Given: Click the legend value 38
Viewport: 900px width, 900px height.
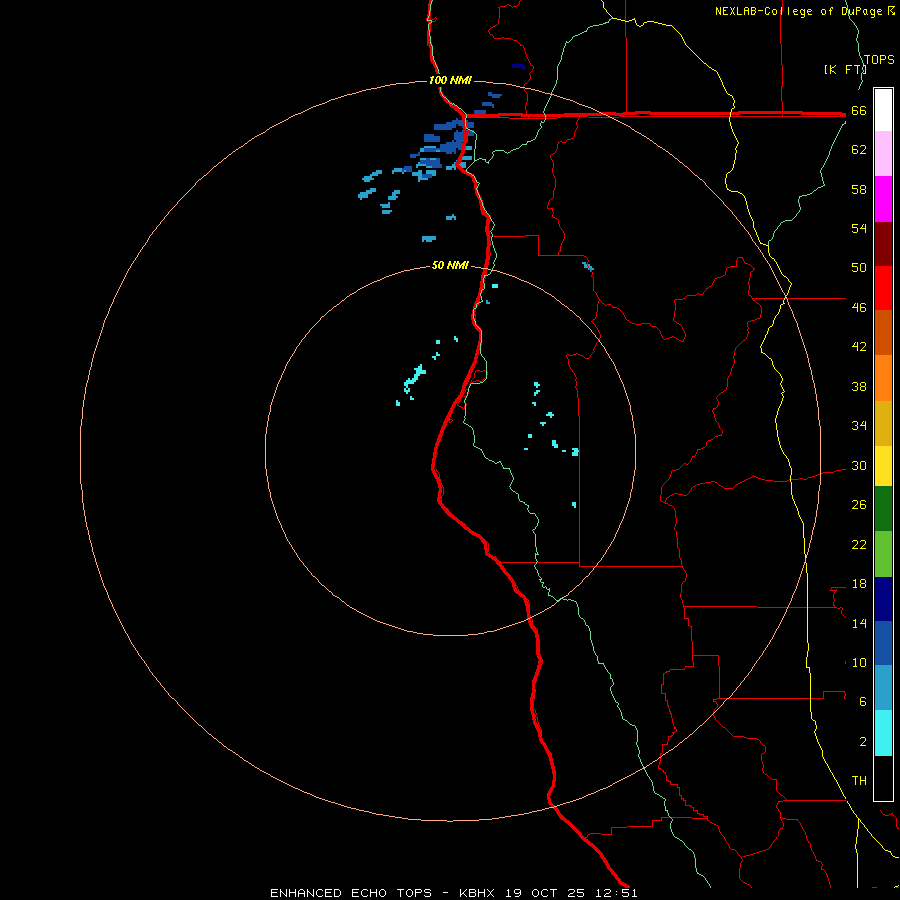Looking at the screenshot, I should [x=859, y=387].
